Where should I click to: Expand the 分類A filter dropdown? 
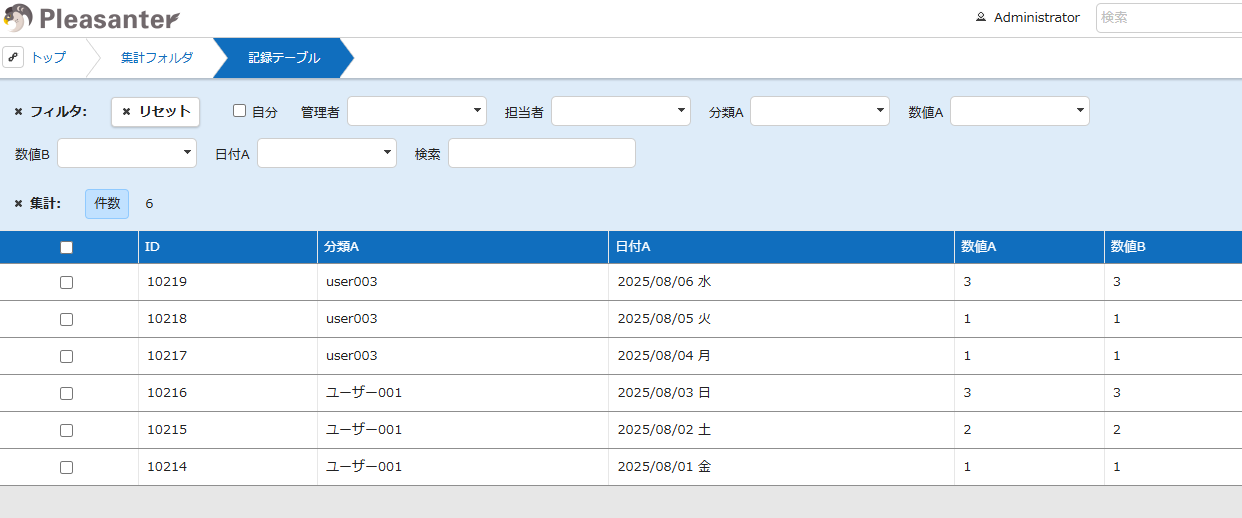pyautogui.click(x=820, y=111)
